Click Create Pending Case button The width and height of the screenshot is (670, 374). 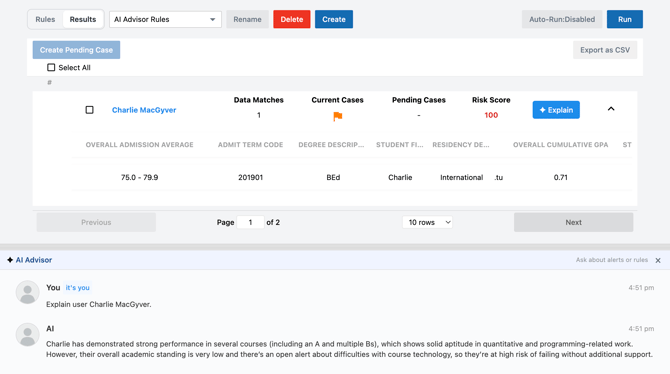(x=76, y=50)
